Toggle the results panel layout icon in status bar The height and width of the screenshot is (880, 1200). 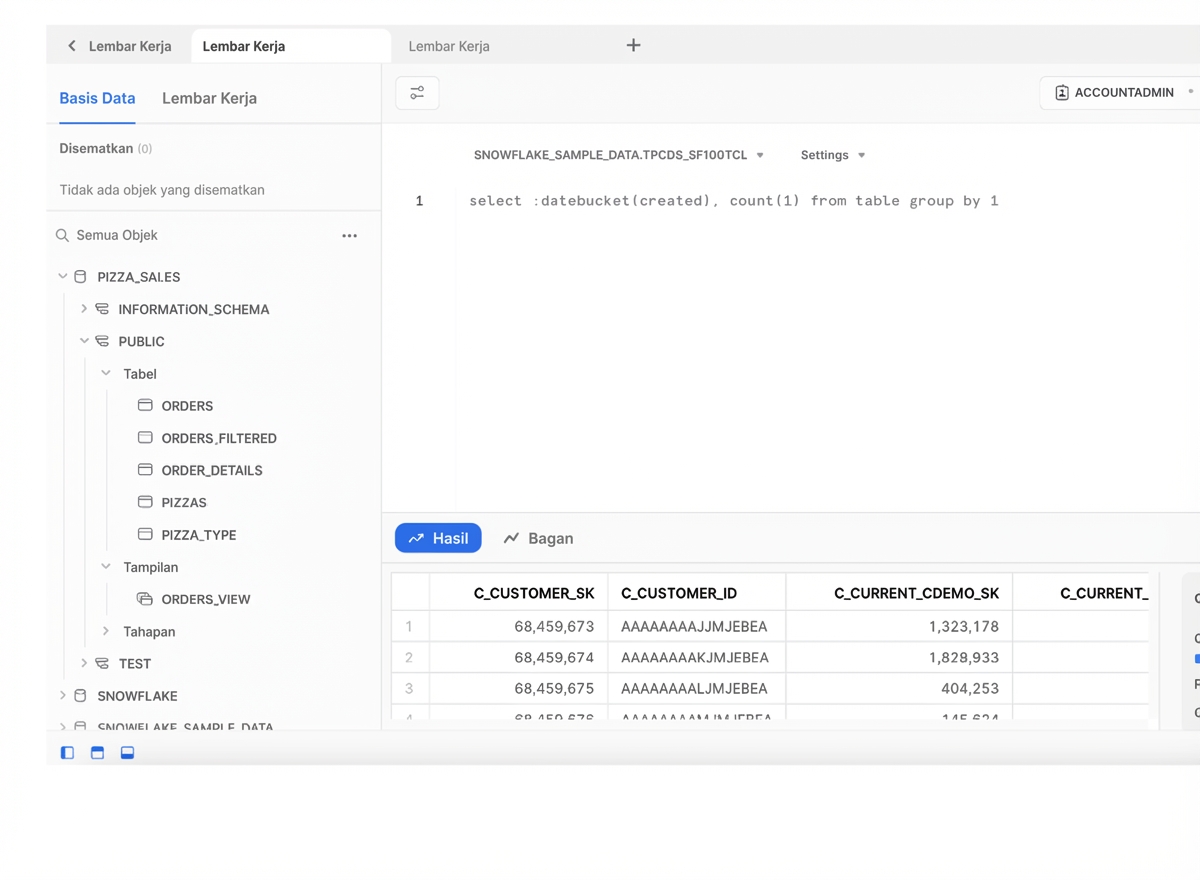point(127,752)
